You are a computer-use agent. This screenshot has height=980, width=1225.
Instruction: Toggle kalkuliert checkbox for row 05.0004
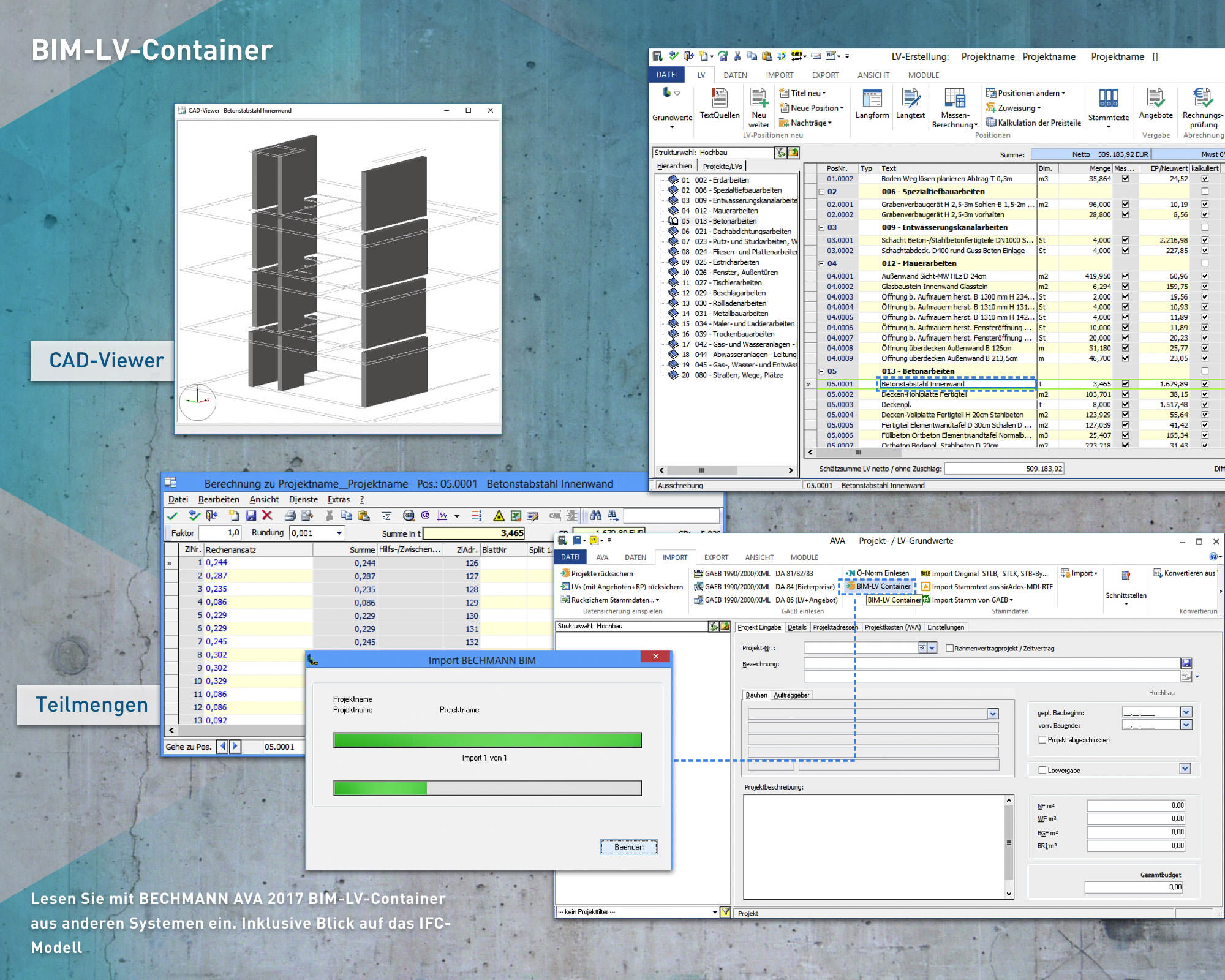1205,415
